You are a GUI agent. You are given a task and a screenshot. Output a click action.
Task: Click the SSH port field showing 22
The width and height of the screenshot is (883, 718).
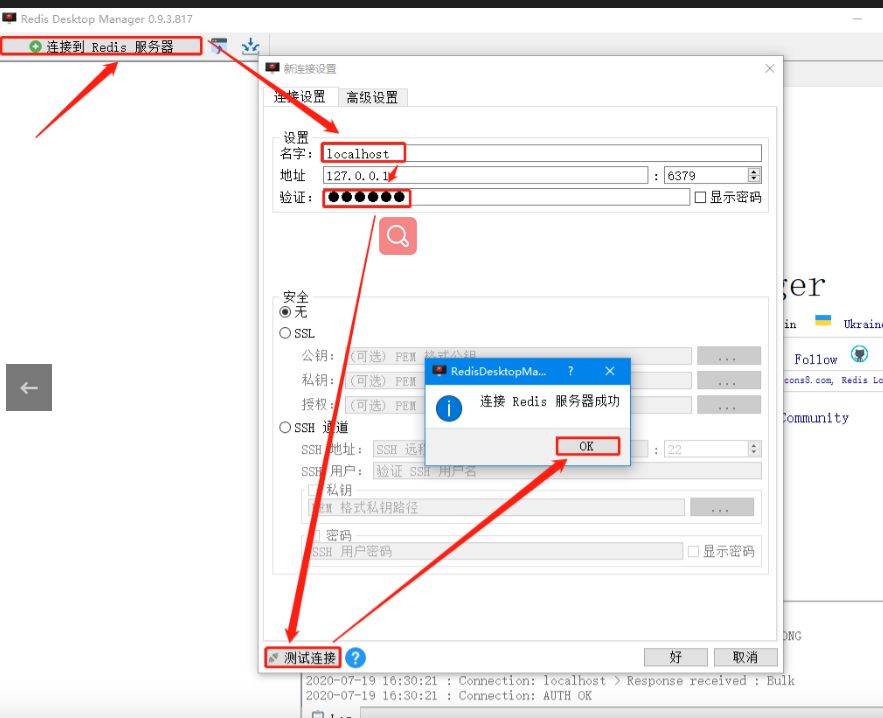pos(706,449)
